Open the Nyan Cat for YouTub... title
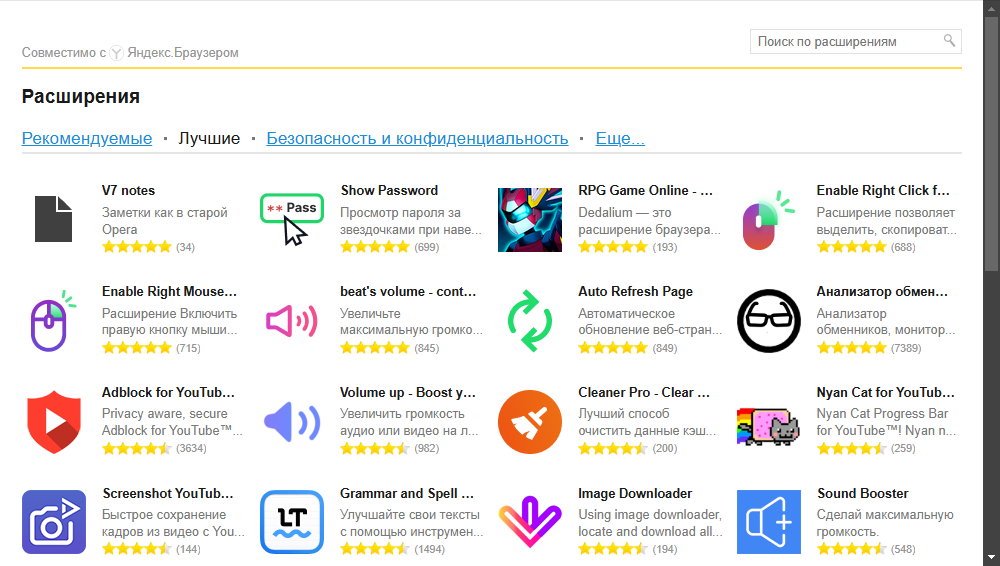This screenshot has height=566, width=1000. (x=885, y=392)
